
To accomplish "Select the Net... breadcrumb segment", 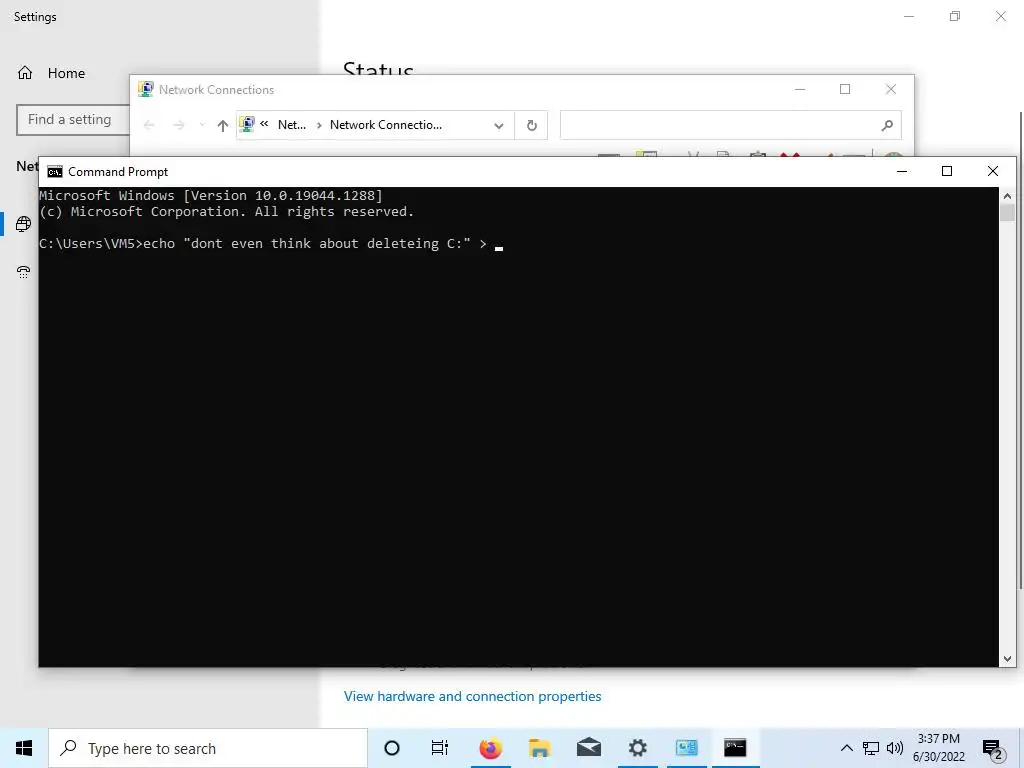I will (x=292, y=125).
